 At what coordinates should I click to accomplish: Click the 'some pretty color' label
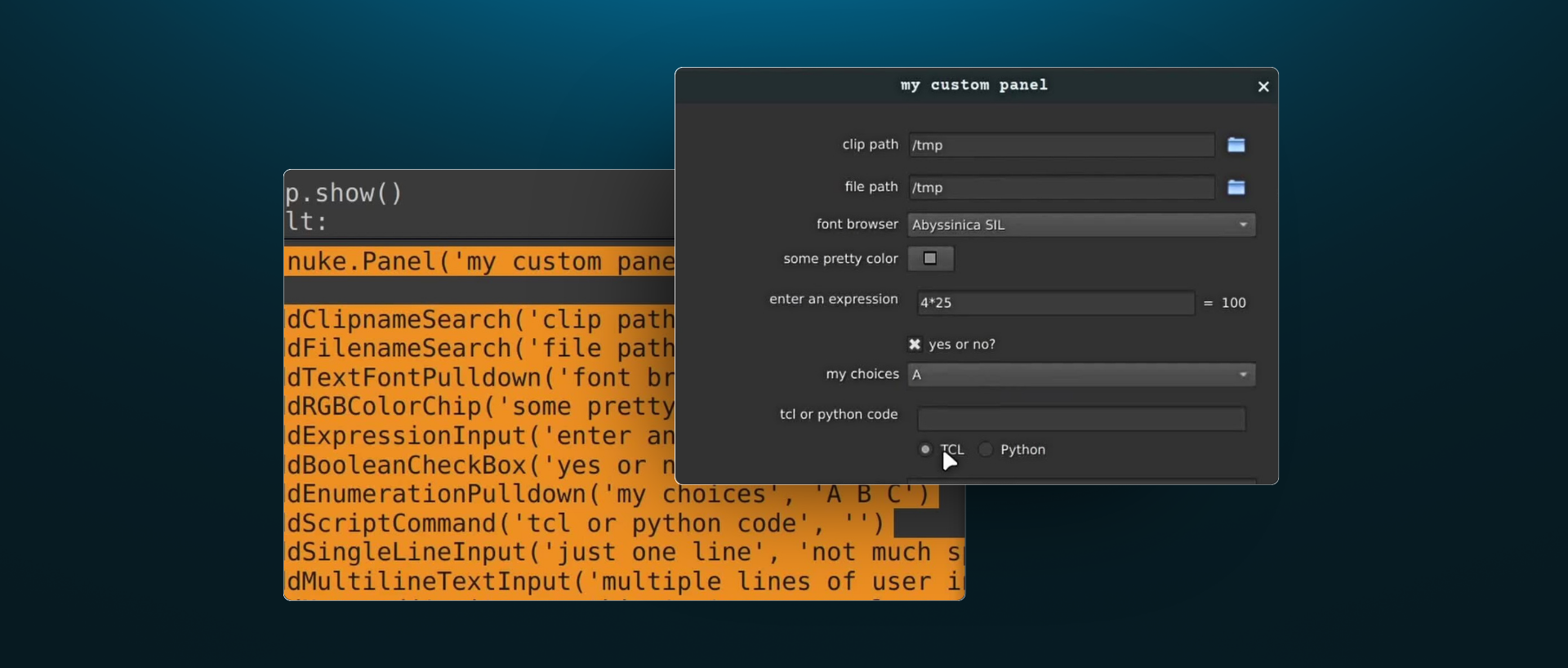[840, 259]
